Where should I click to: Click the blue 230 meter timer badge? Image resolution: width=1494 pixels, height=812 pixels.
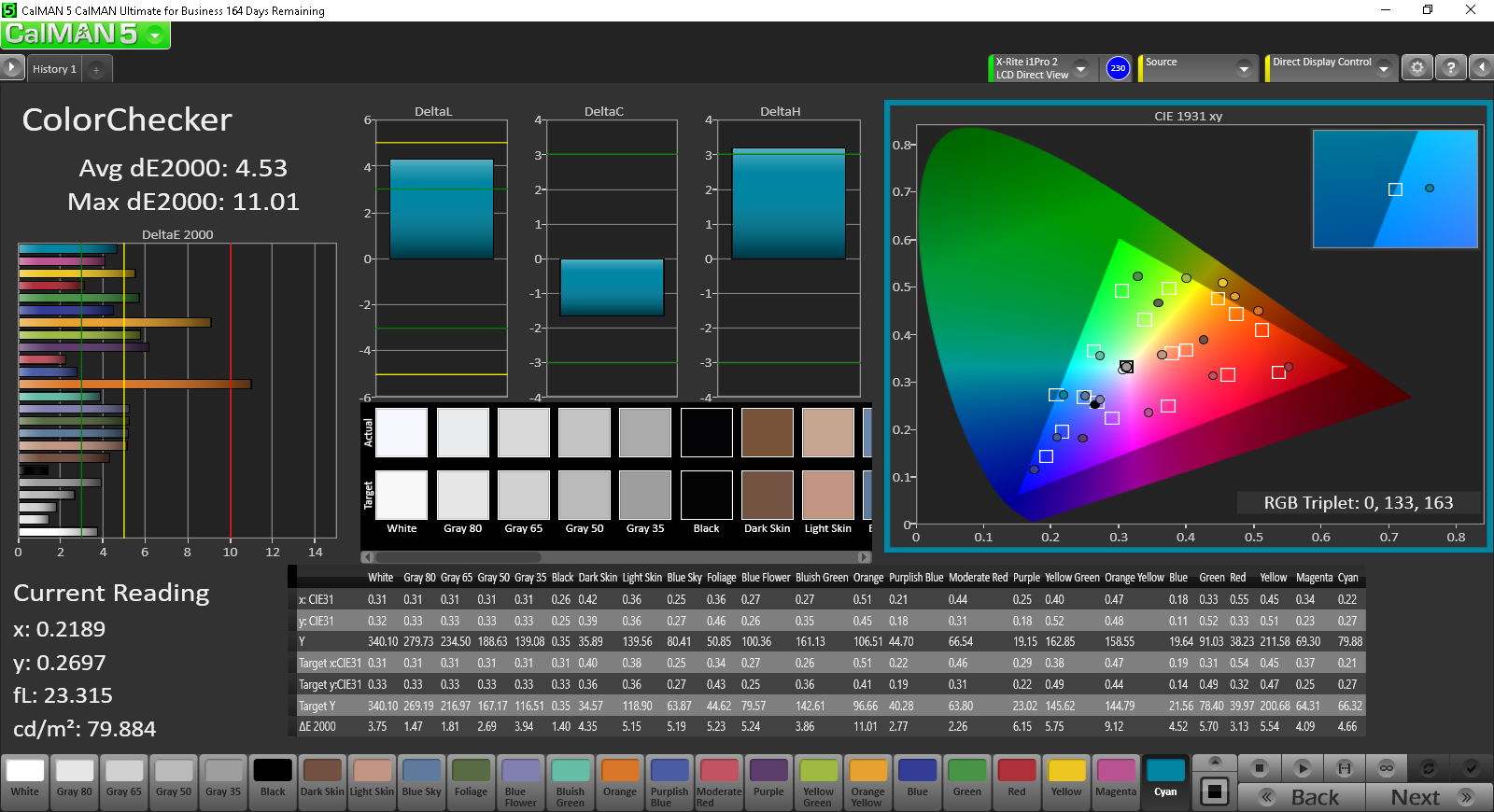pyautogui.click(x=1118, y=68)
